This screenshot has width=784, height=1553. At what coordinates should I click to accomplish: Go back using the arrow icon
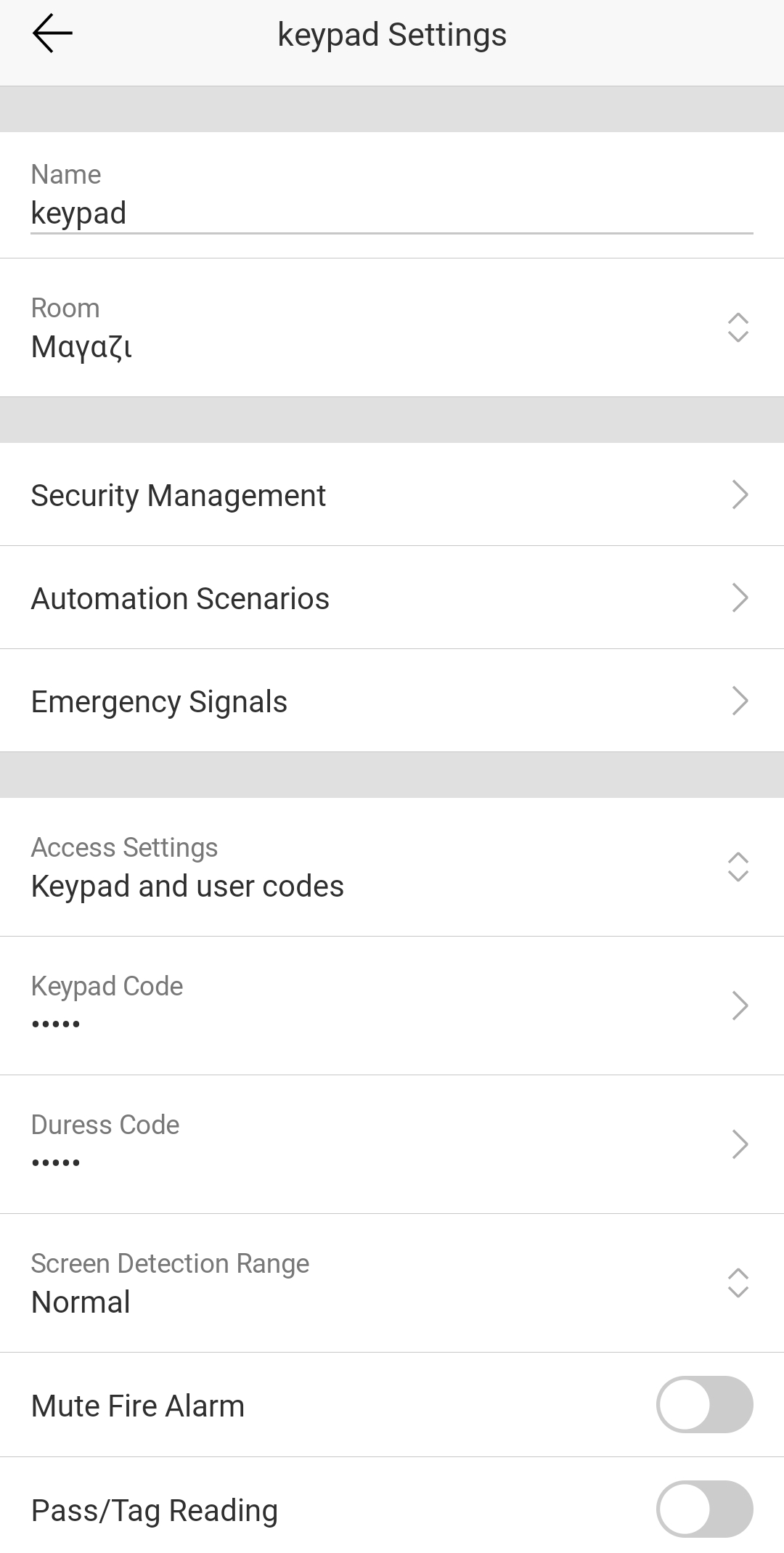tap(52, 33)
